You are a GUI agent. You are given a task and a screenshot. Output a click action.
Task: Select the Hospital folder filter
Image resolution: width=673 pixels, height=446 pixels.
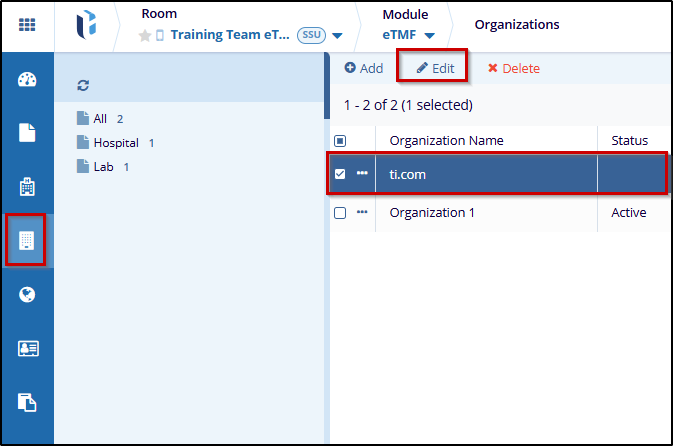coord(115,143)
